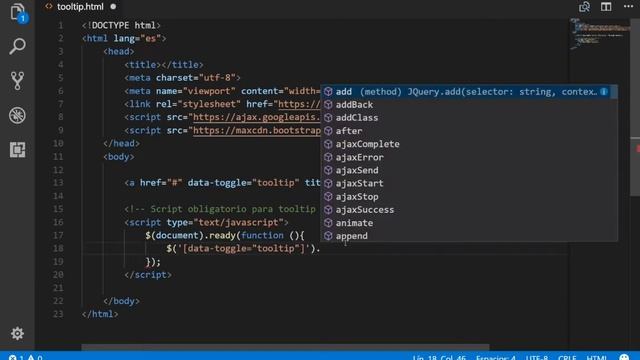Screen dimensions: 640x360
Task: Split the editor to the right
Action: click(x=606, y=7)
